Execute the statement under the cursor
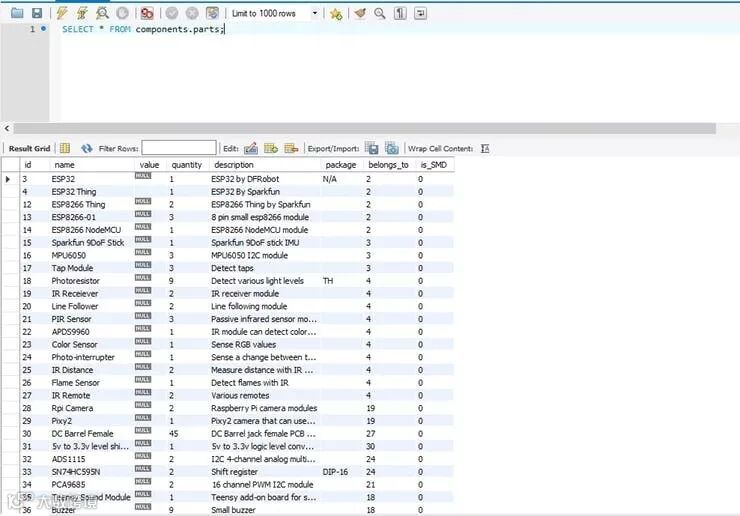Screen dimensions: 740x516 point(82,13)
